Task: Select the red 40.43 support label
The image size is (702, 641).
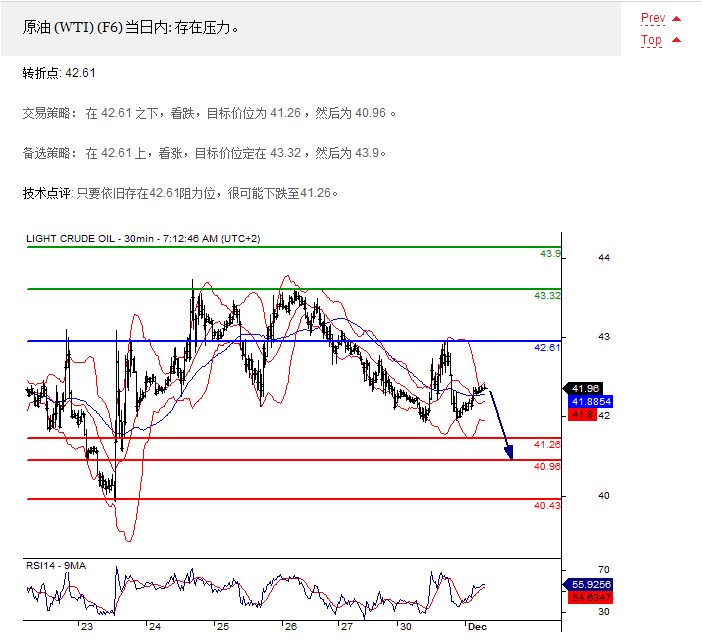Action: (x=547, y=505)
